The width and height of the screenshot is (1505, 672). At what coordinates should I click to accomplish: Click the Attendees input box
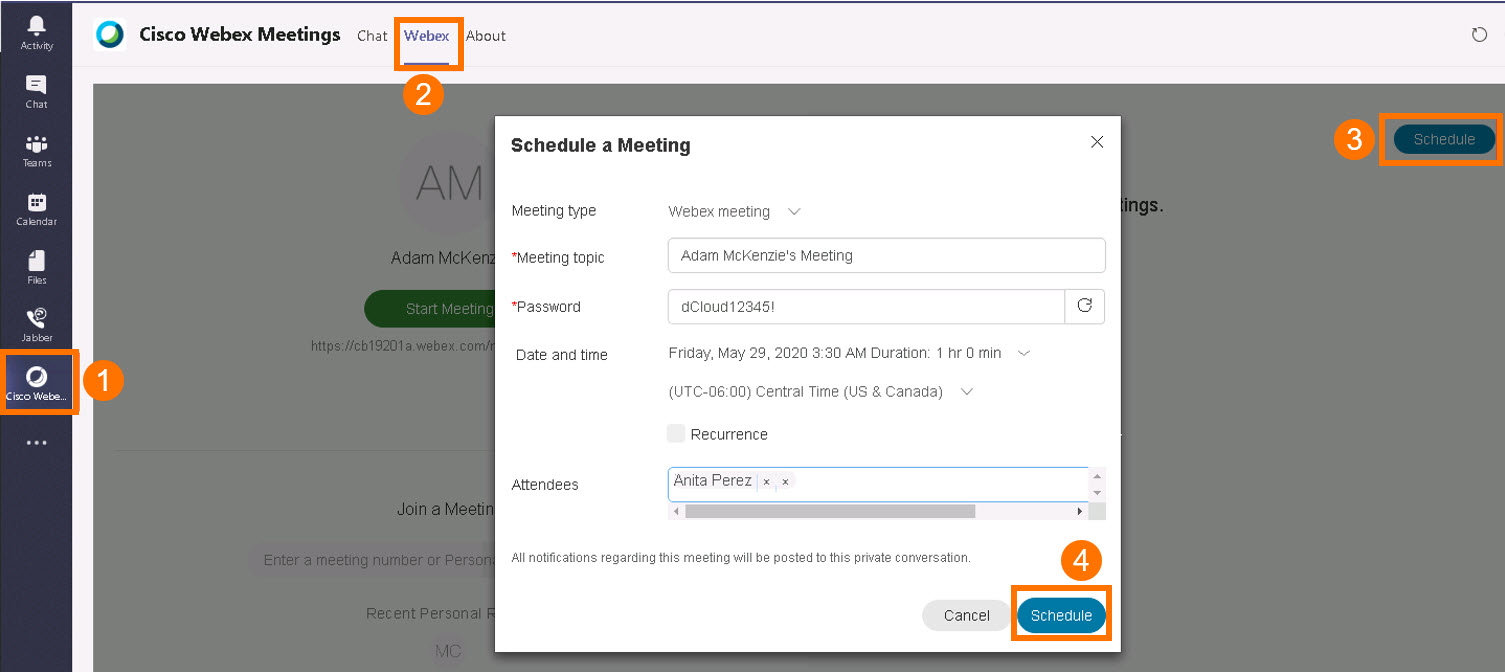(878, 484)
